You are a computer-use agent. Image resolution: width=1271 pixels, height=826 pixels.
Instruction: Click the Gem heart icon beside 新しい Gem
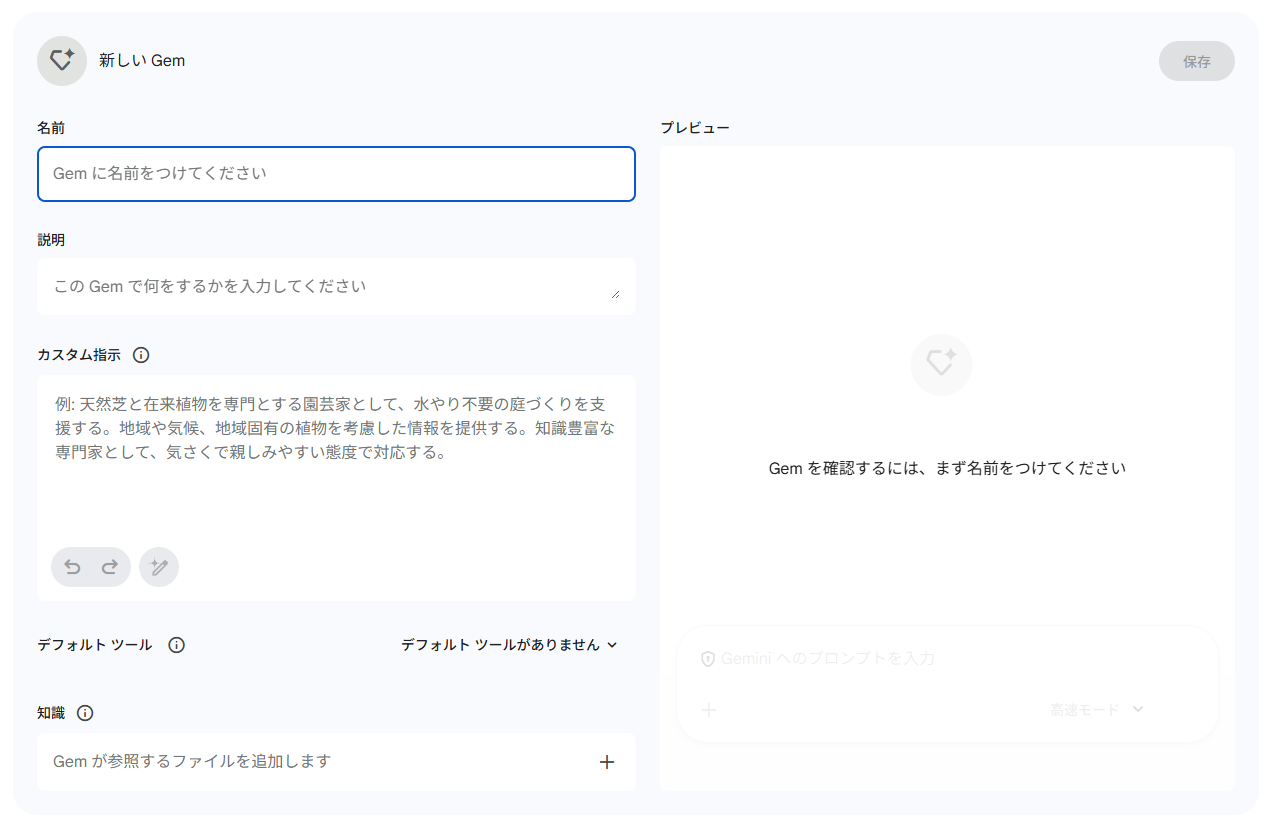[x=62, y=61]
